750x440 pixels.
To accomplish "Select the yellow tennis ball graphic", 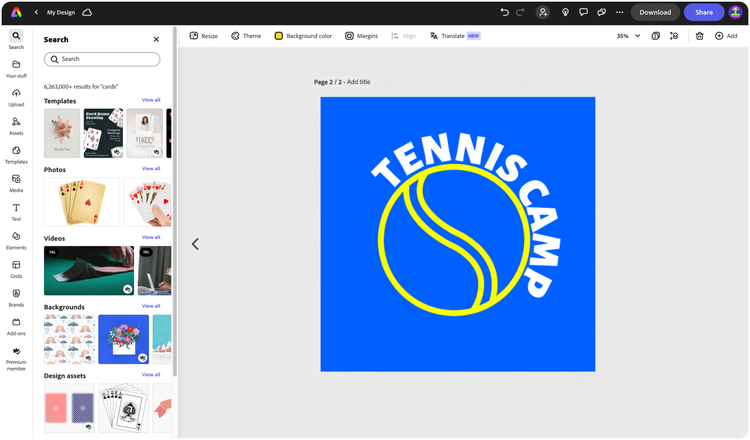I will tap(454, 240).
